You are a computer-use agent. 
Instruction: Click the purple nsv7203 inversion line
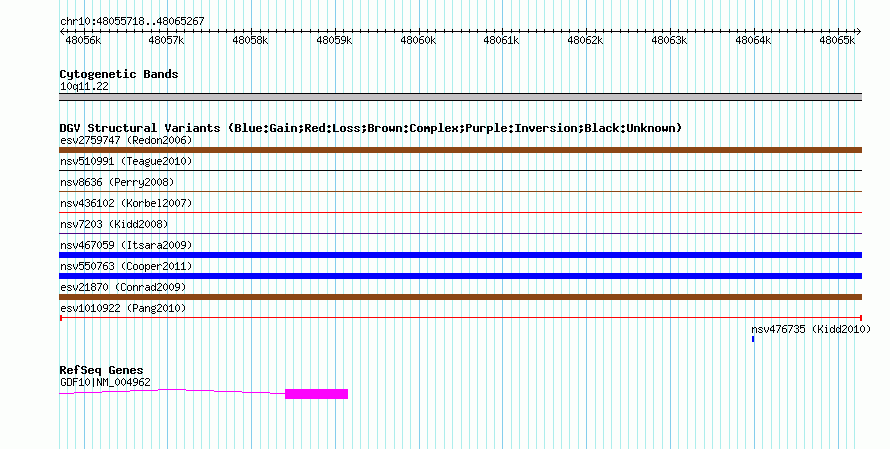click(x=460, y=233)
